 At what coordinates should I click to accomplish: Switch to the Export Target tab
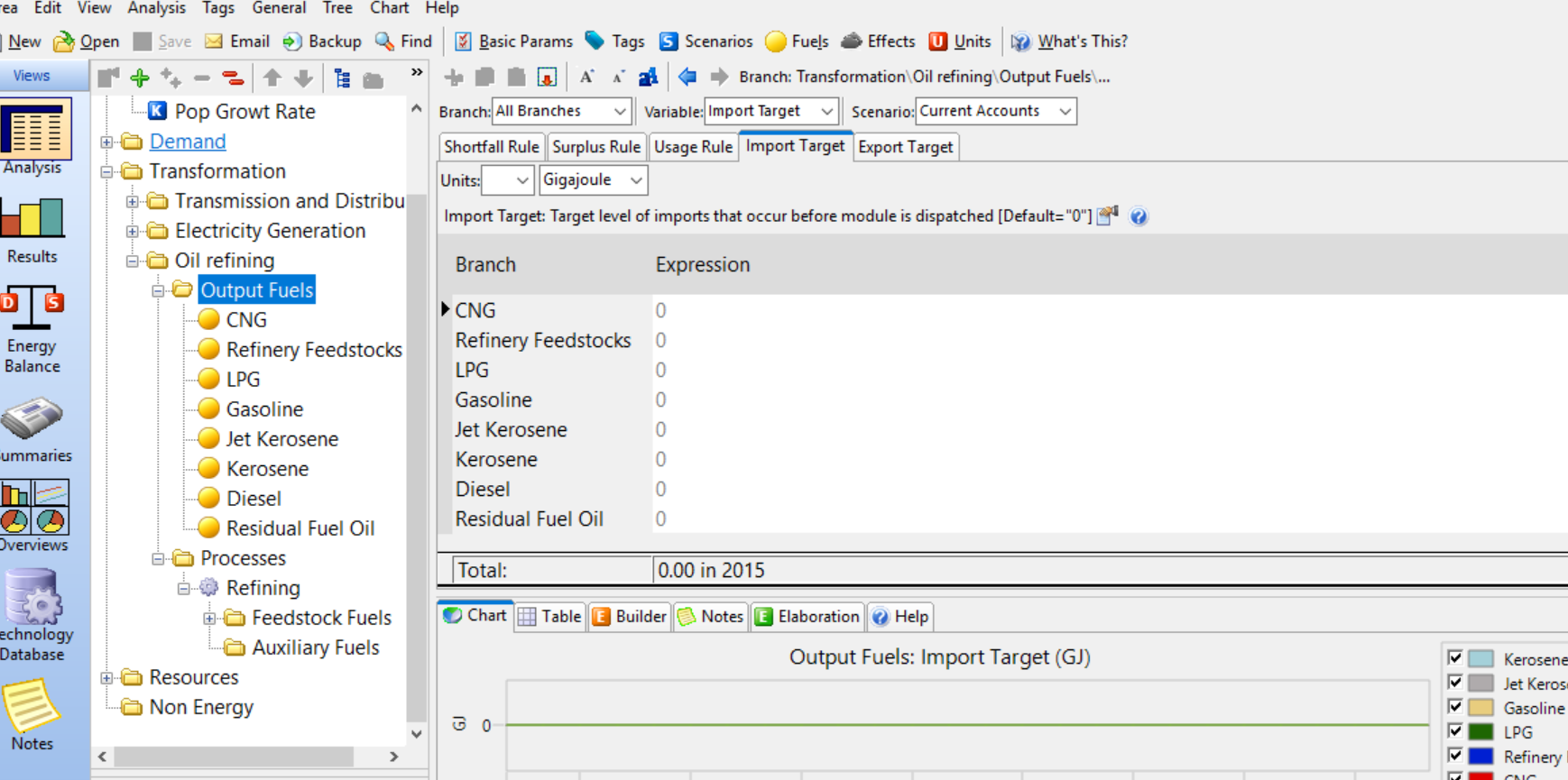[905, 147]
